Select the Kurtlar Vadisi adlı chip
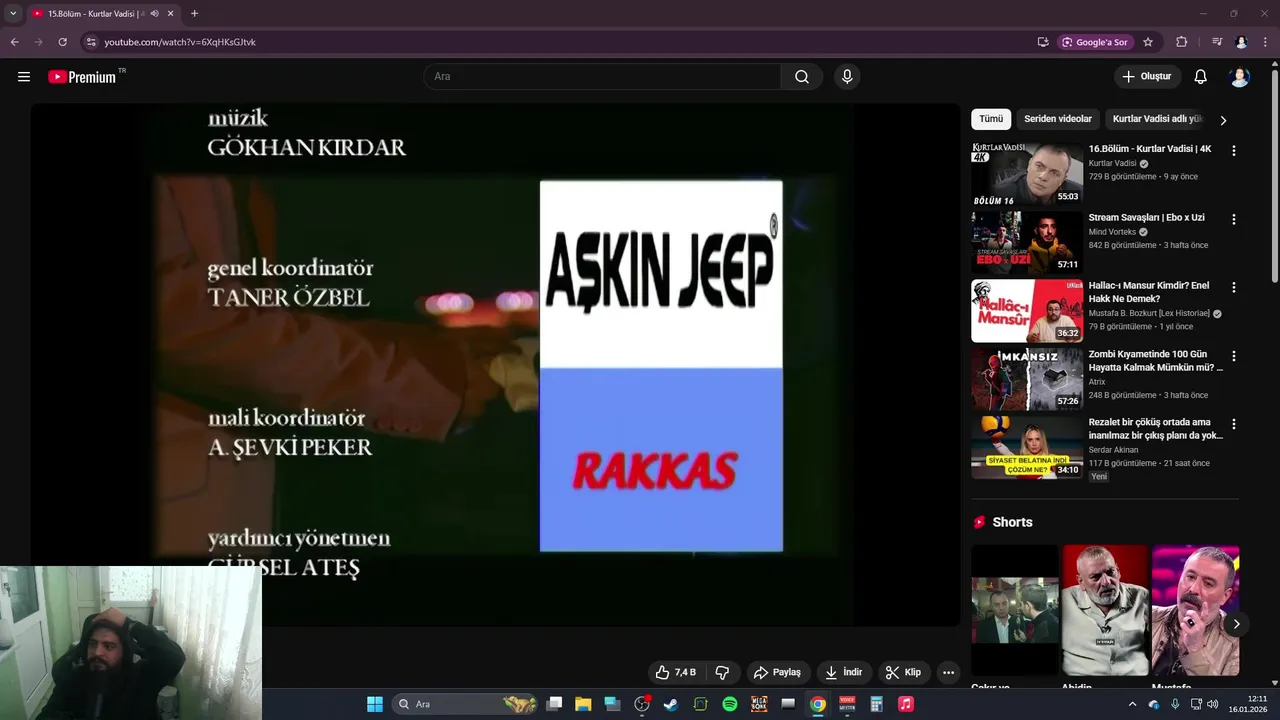Screen dimensions: 1280x720 1157,119
